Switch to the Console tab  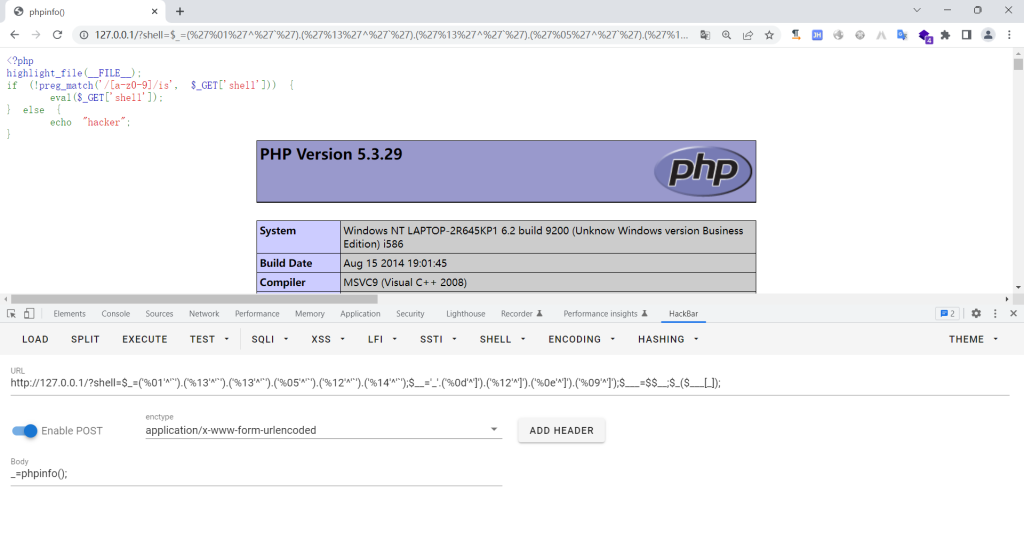pos(115,314)
